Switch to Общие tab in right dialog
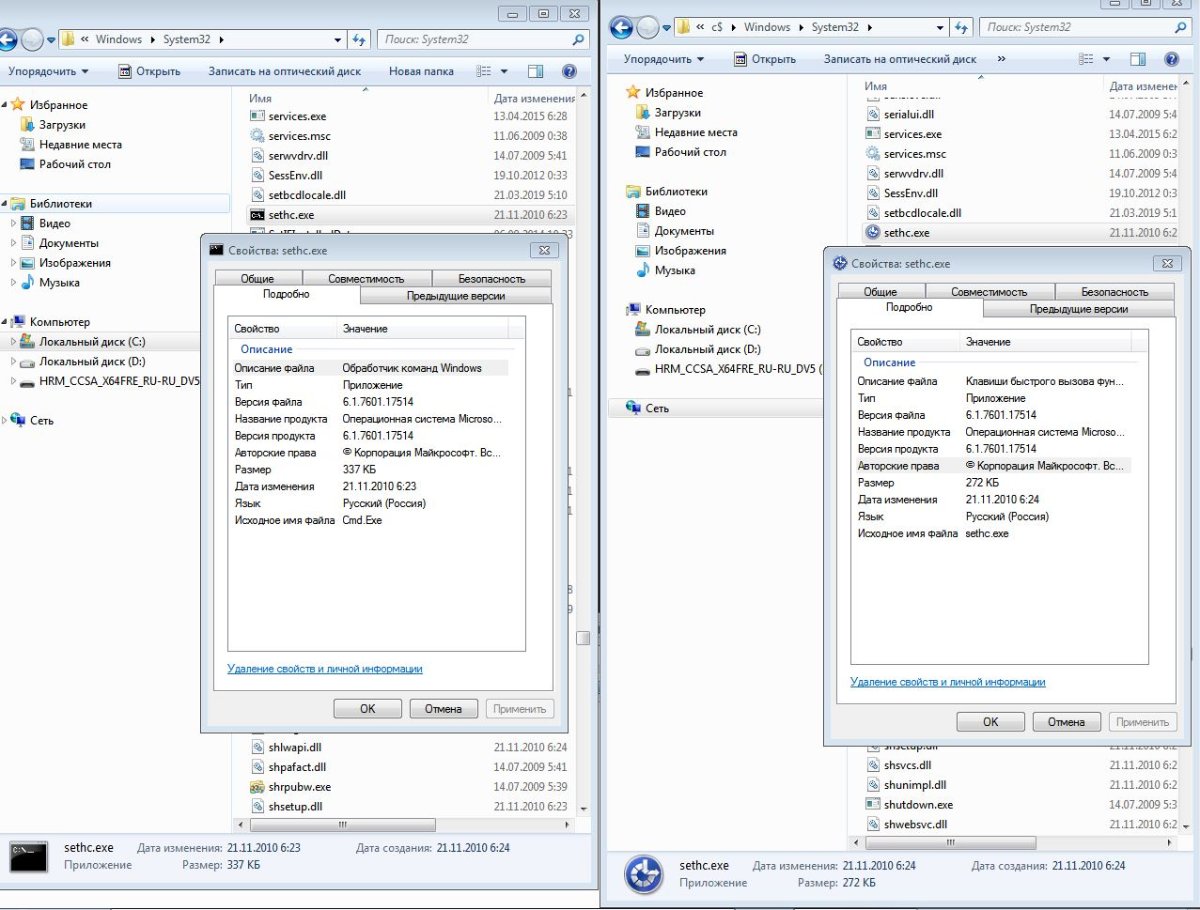Image resolution: width=1200 pixels, height=910 pixels. click(x=880, y=292)
